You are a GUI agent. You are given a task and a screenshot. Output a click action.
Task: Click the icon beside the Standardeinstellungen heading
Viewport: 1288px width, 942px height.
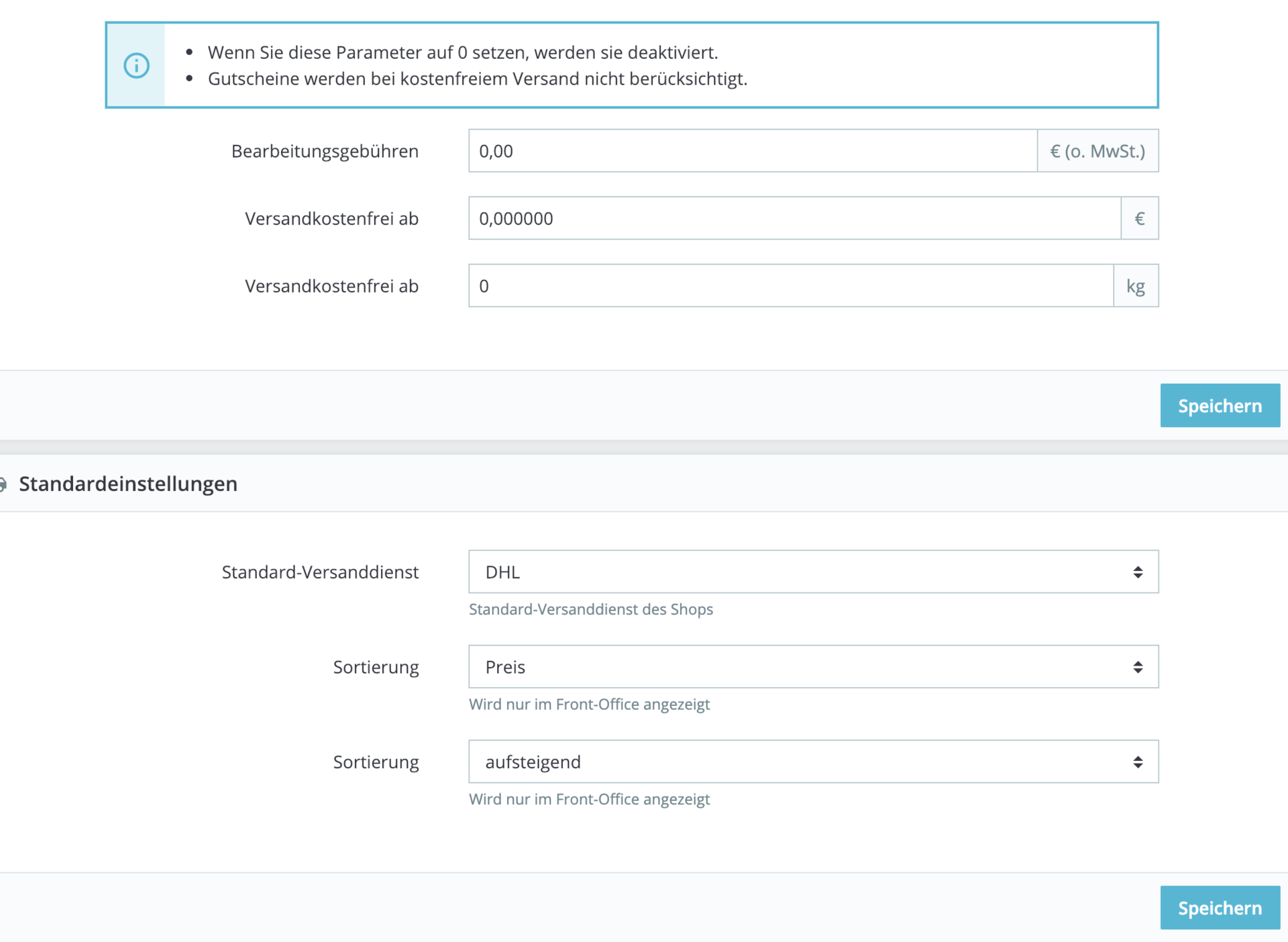coord(3,484)
